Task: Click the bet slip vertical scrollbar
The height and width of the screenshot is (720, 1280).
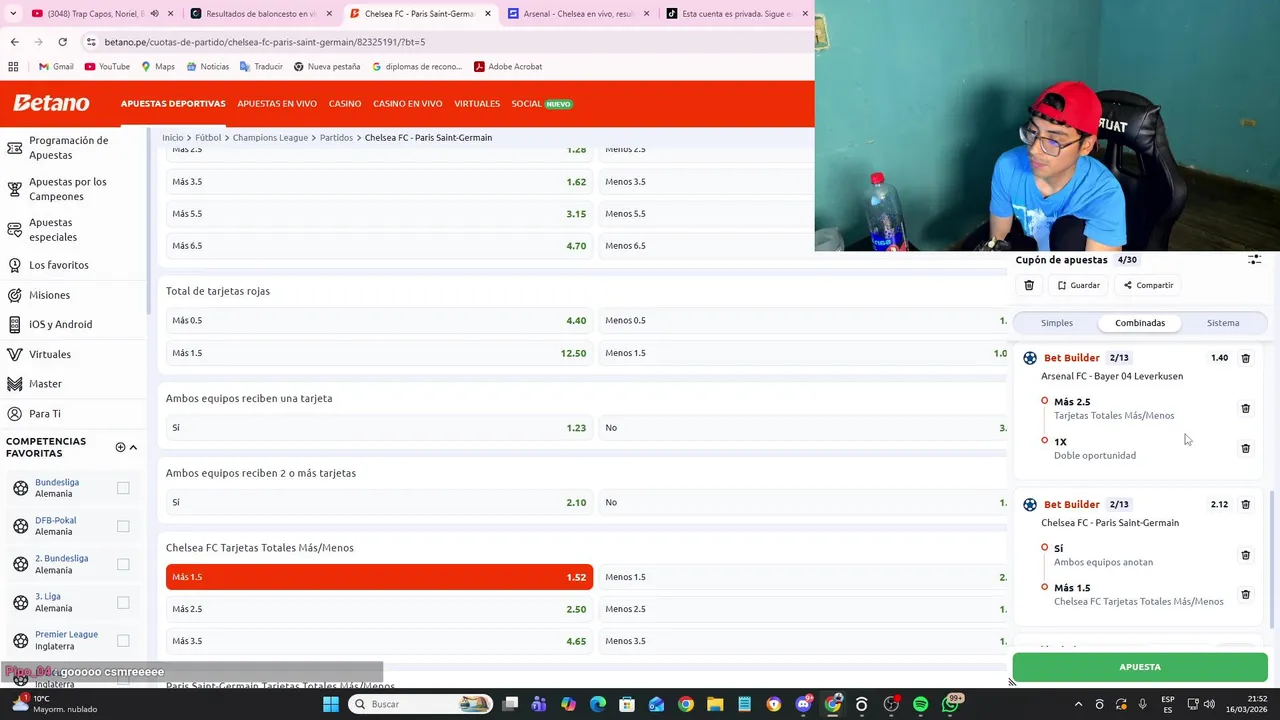Action: [x=1272, y=560]
